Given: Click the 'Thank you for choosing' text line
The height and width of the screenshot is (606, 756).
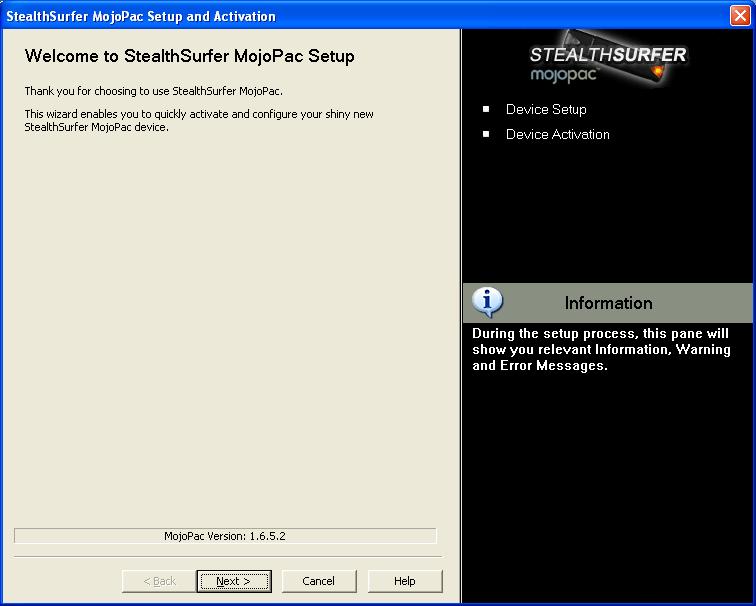Looking at the screenshot, I should tap(153, 91).
